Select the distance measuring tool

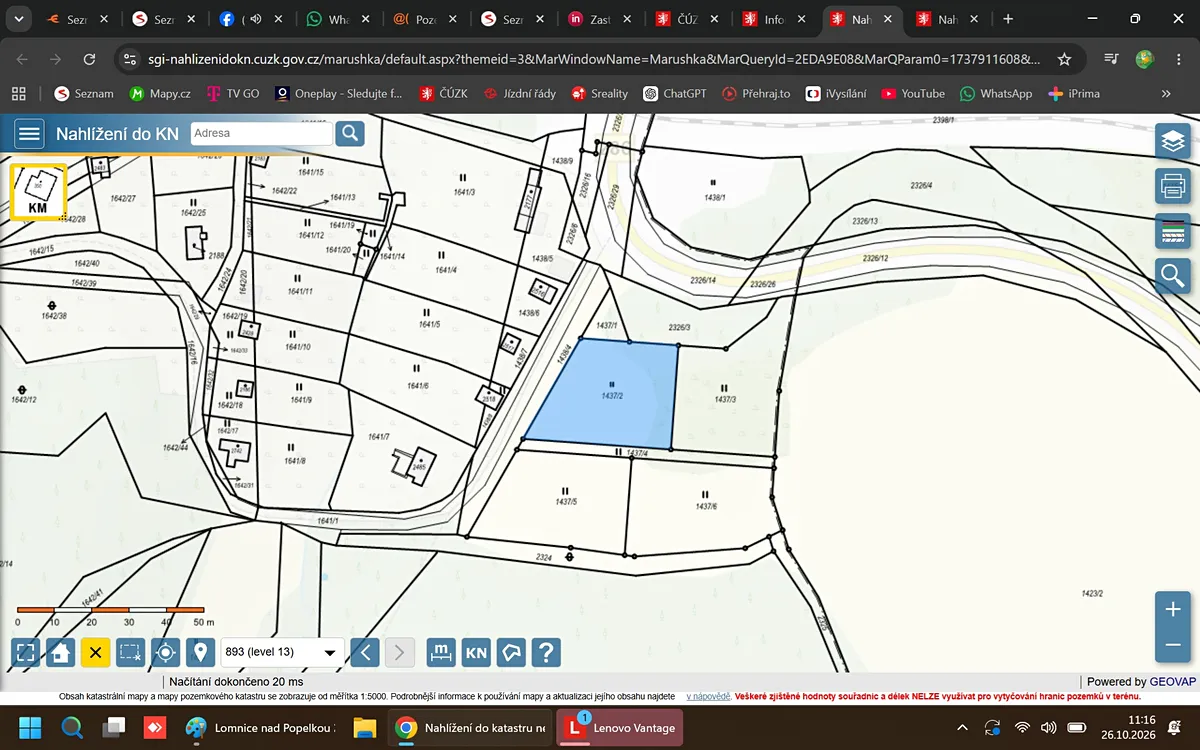pos(441,653)
